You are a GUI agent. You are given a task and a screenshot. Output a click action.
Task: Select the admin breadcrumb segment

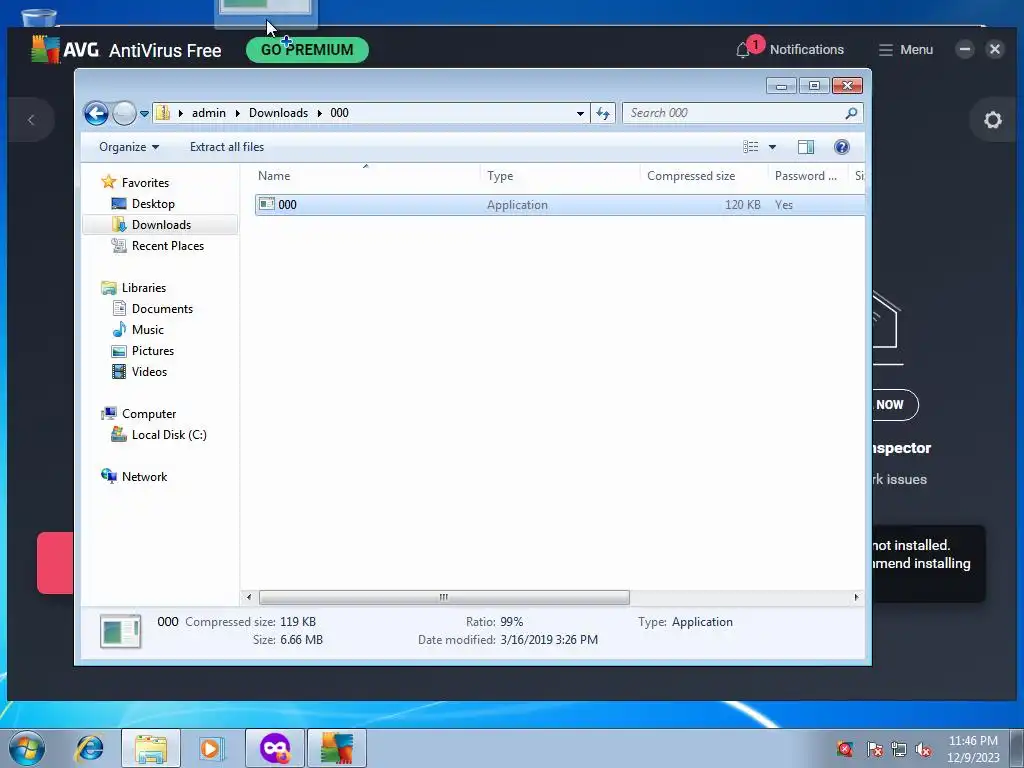pyautogui.click(x=208, y=113)
